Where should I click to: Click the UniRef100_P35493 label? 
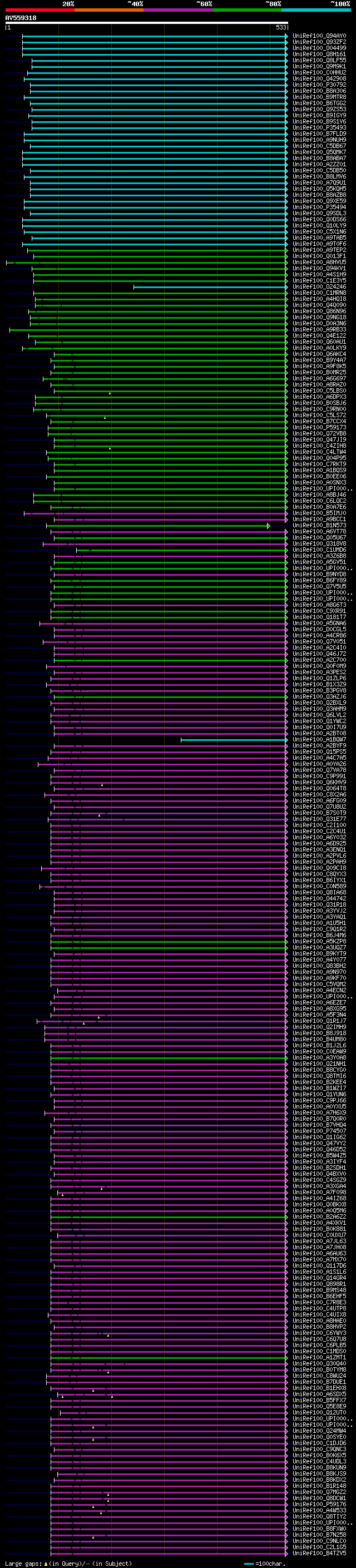[x=319, y=128]
